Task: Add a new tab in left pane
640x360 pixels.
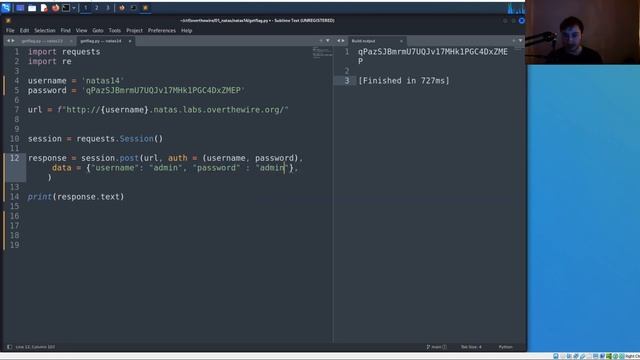Action: [321, 41]
